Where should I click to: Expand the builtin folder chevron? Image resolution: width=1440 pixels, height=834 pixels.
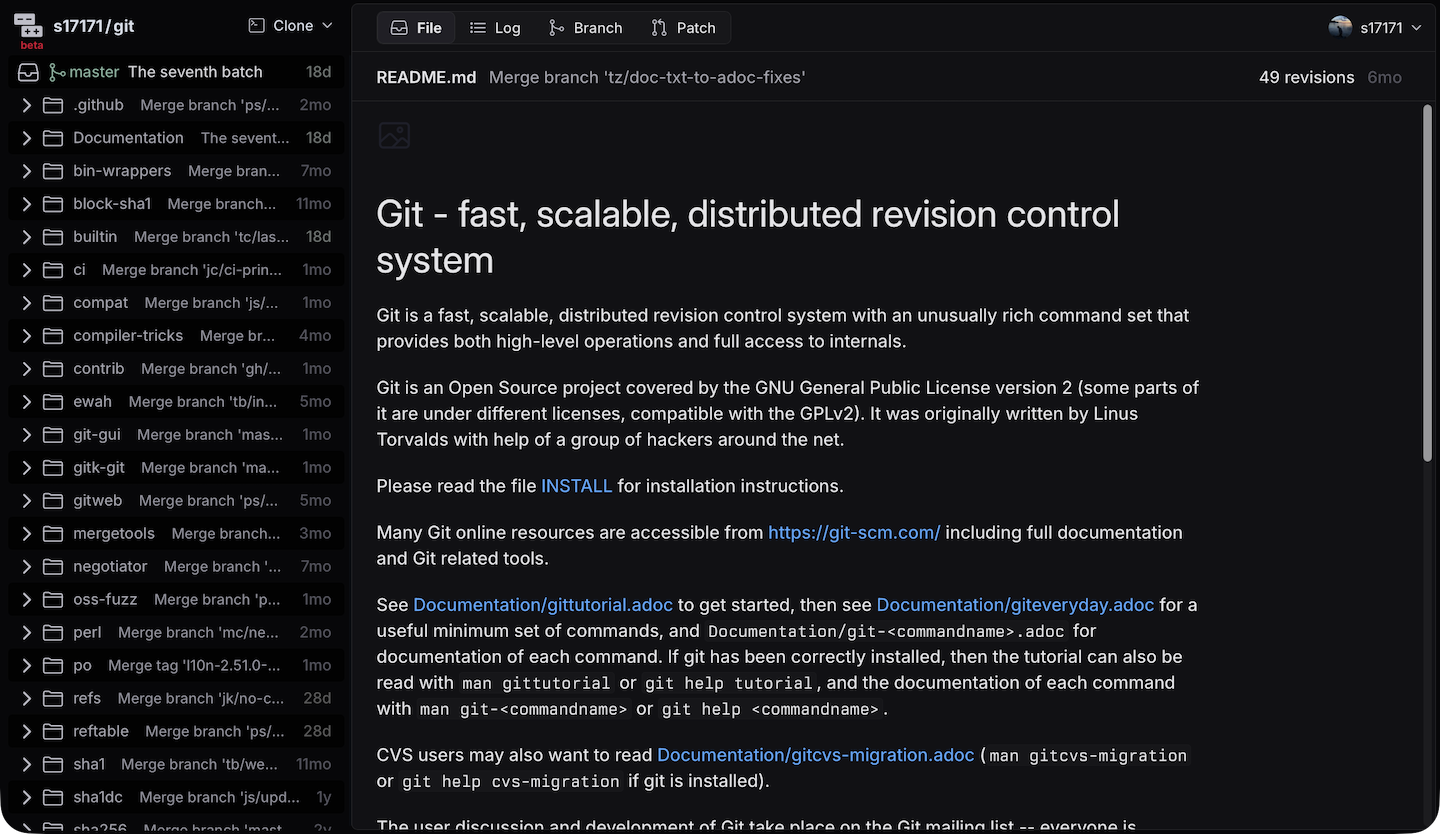tap(27, 237)
